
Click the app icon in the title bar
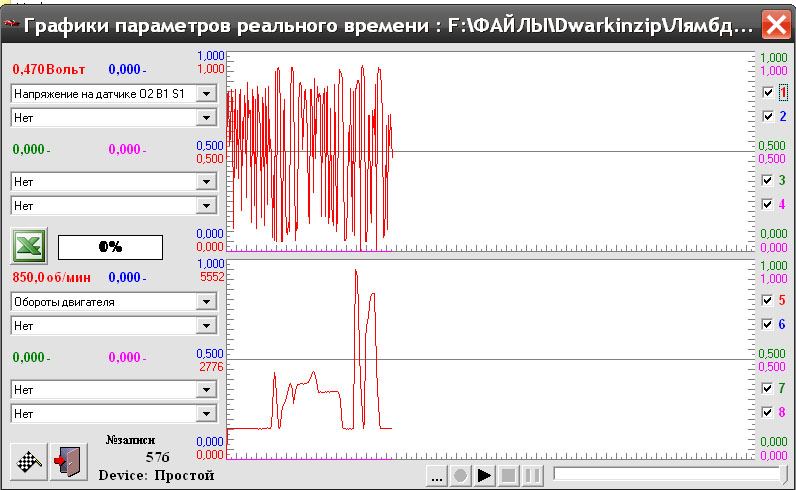coord(11,24)
